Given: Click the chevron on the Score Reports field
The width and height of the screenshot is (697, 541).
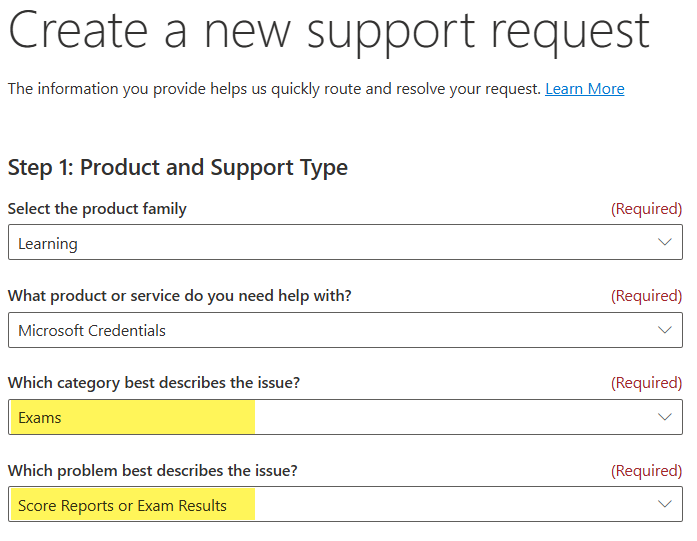Looking at the screenshot, I should pos(665,504).
